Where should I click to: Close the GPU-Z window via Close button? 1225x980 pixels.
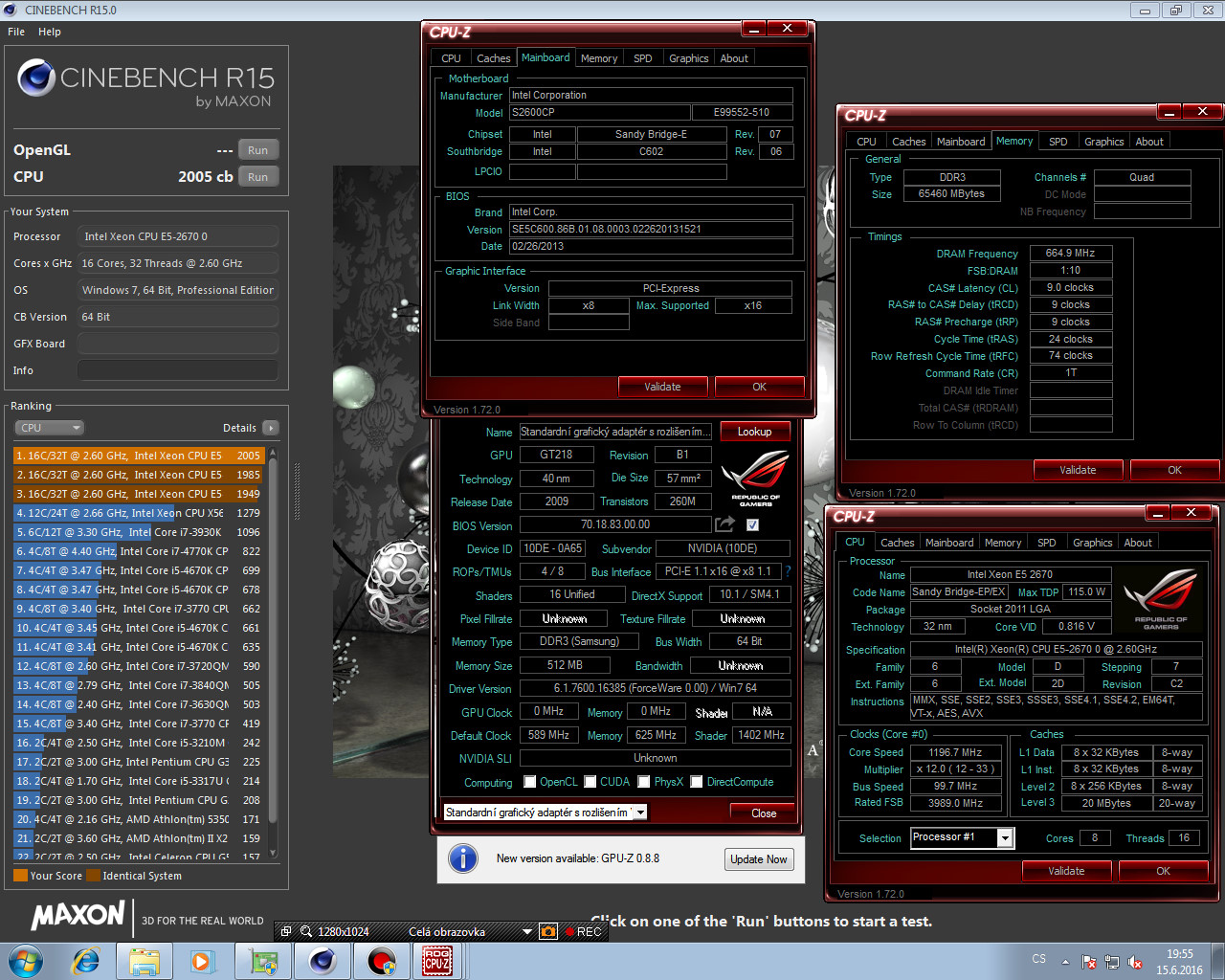pyautogui.click(x=764, y=813)
